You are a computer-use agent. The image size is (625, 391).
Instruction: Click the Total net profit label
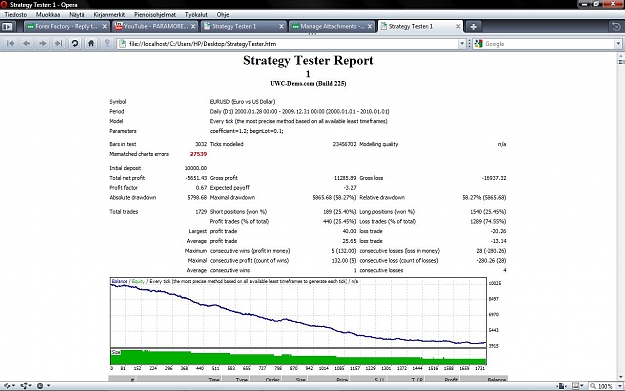click(127, 178)
